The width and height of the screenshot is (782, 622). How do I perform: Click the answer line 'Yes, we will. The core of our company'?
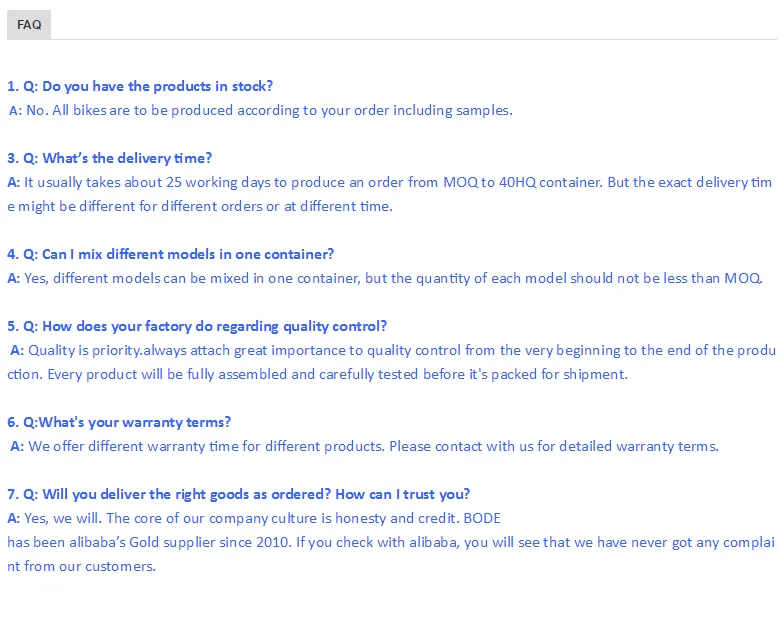[250, 518]
